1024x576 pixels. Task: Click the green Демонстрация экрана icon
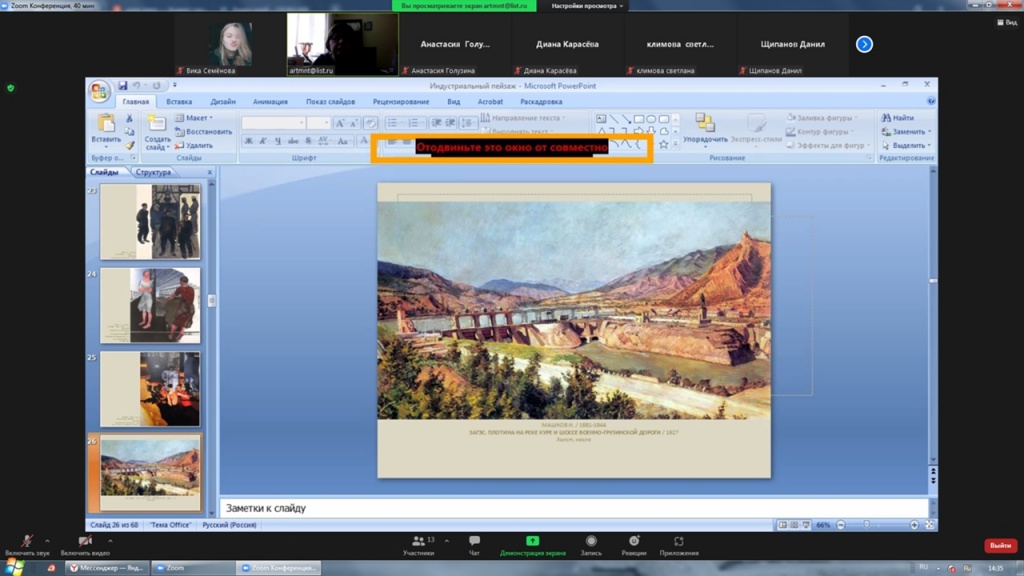click(x=532, y=541)
